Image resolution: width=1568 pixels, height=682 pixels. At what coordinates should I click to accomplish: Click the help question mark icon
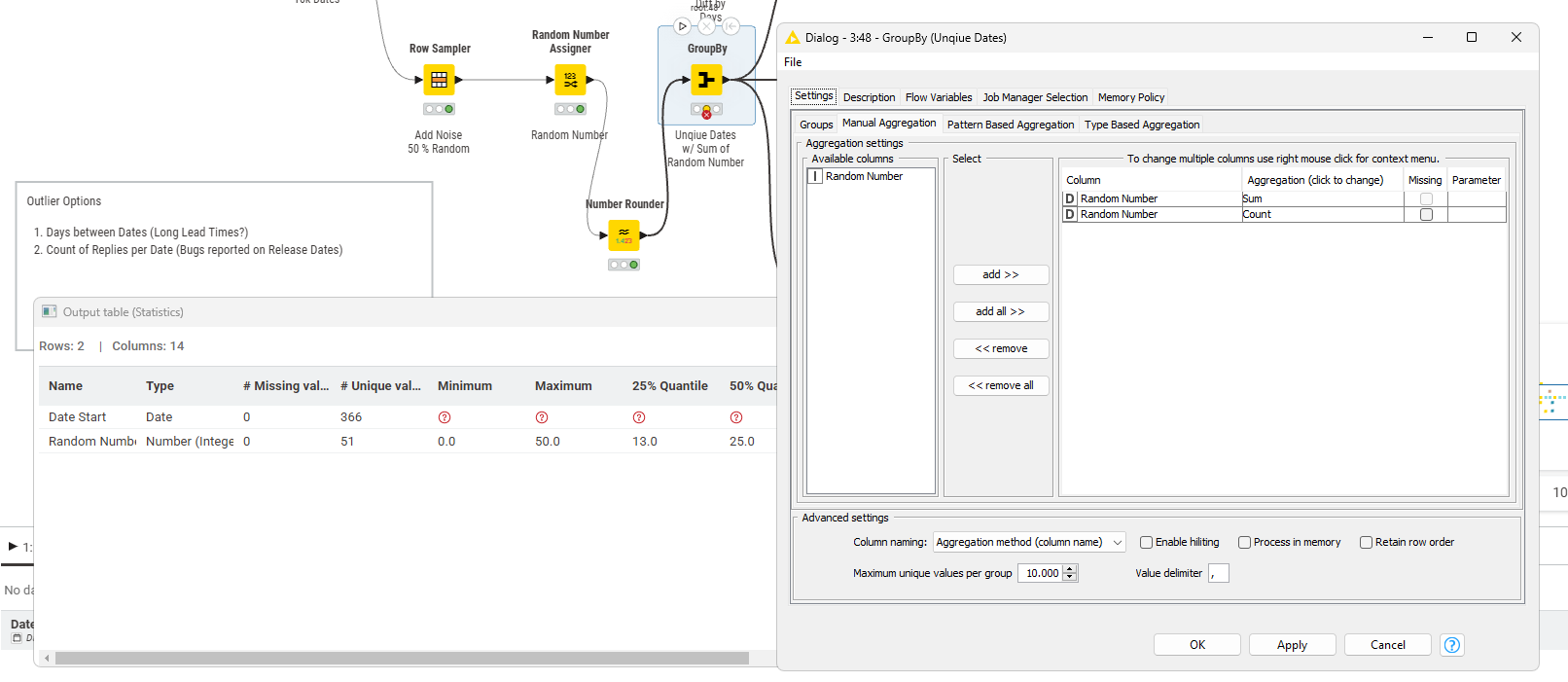[x=1451, y=645]
